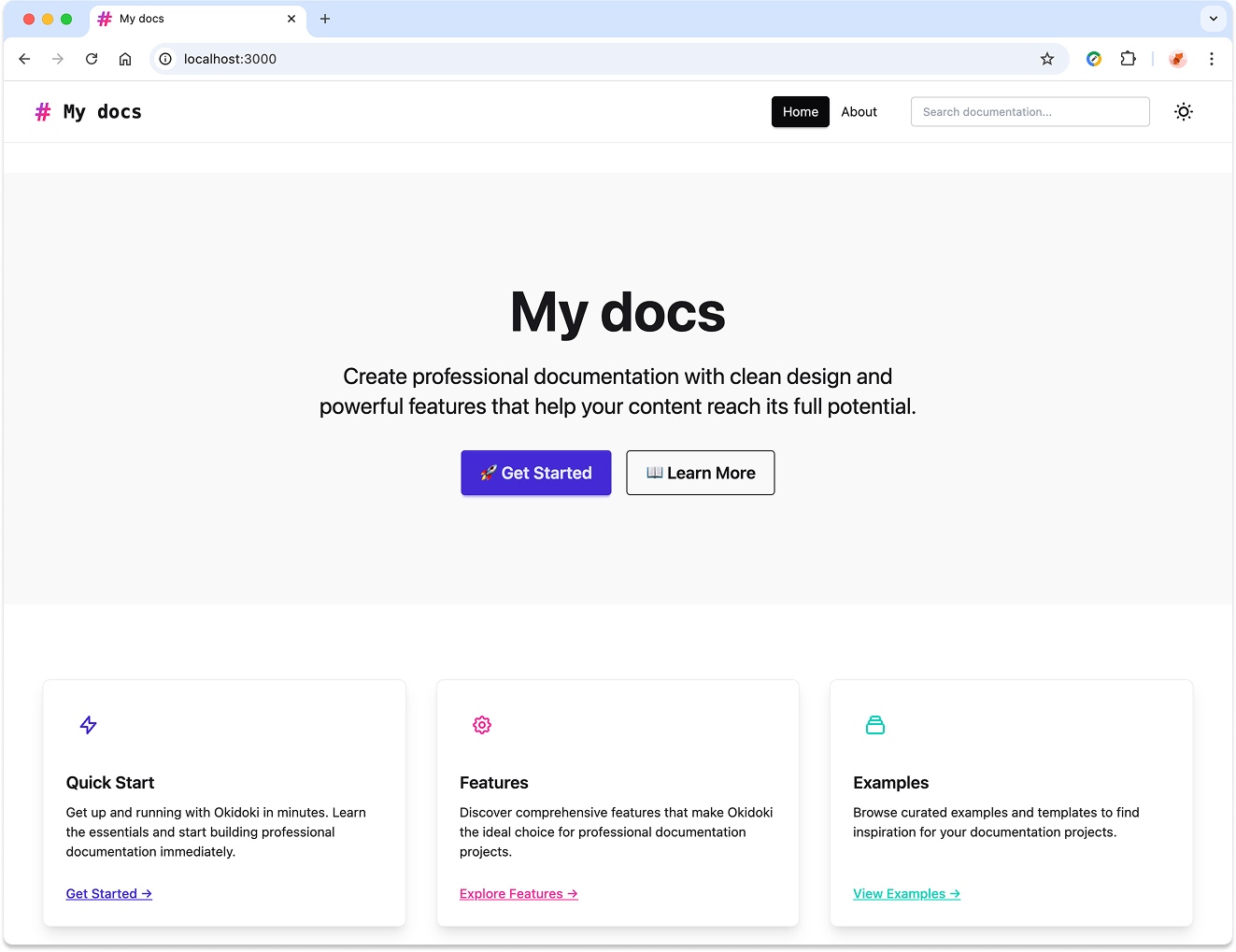Expand the tab search chevron

pos(1213,19)
